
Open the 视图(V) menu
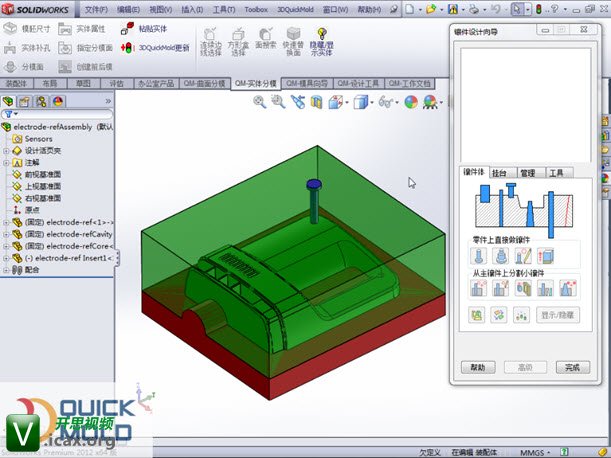coord(161,9)
